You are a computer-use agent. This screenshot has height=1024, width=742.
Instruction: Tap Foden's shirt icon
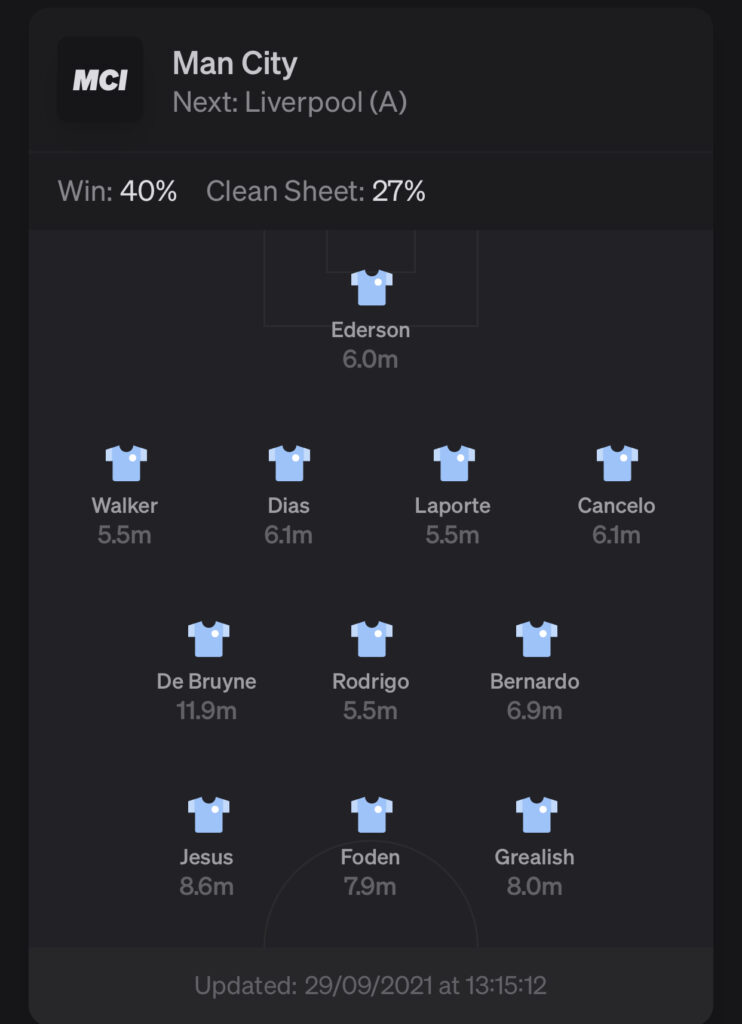coord(372,814)
